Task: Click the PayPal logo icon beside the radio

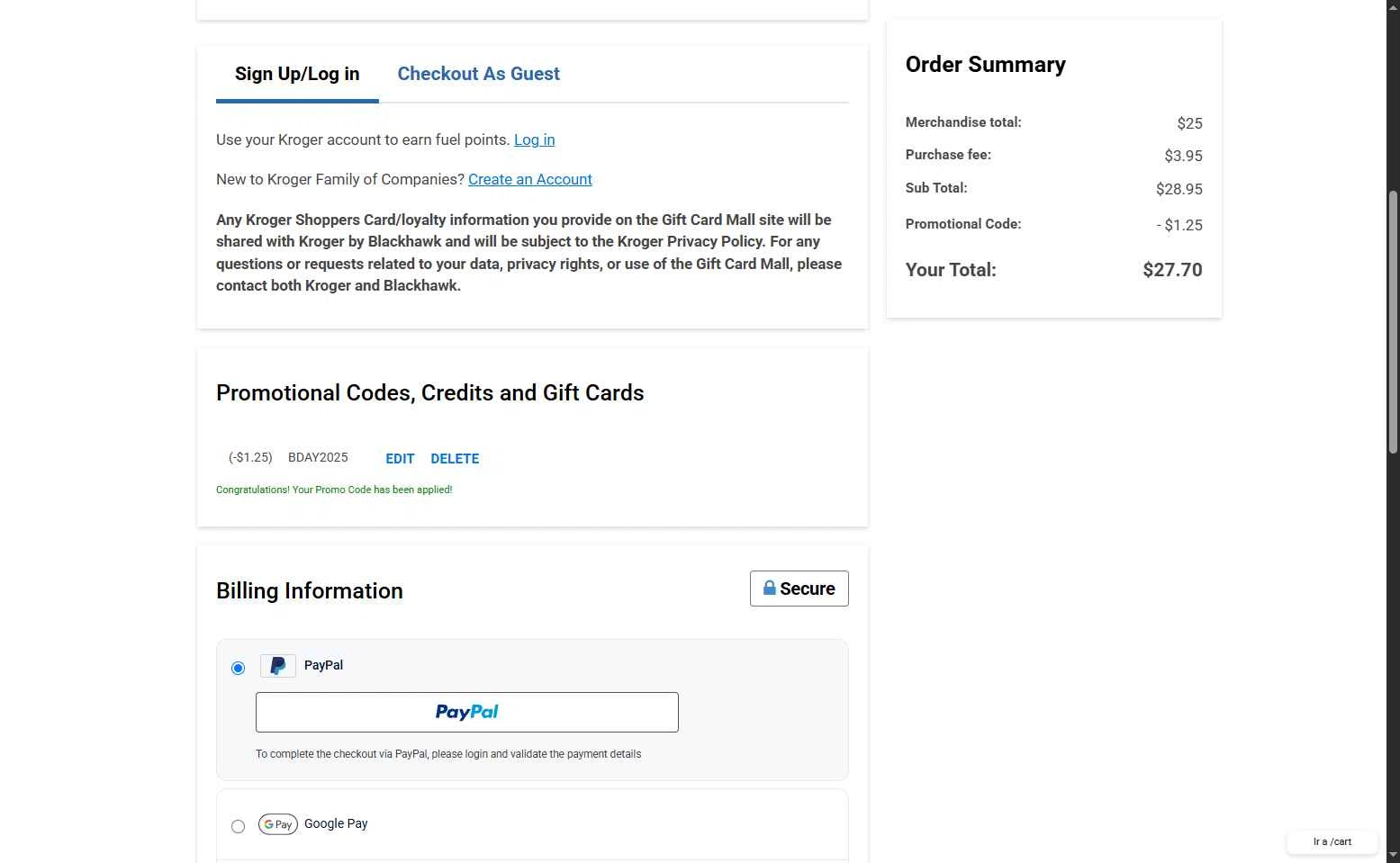Action: point(277,666)
